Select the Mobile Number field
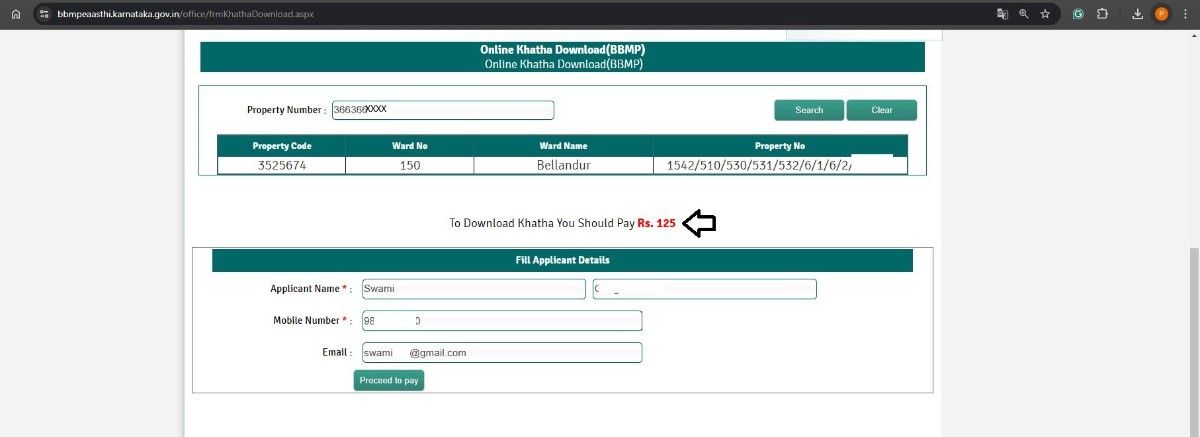Screen dimensions: 1200x437 pyautogui.click(x=500, y=321)
